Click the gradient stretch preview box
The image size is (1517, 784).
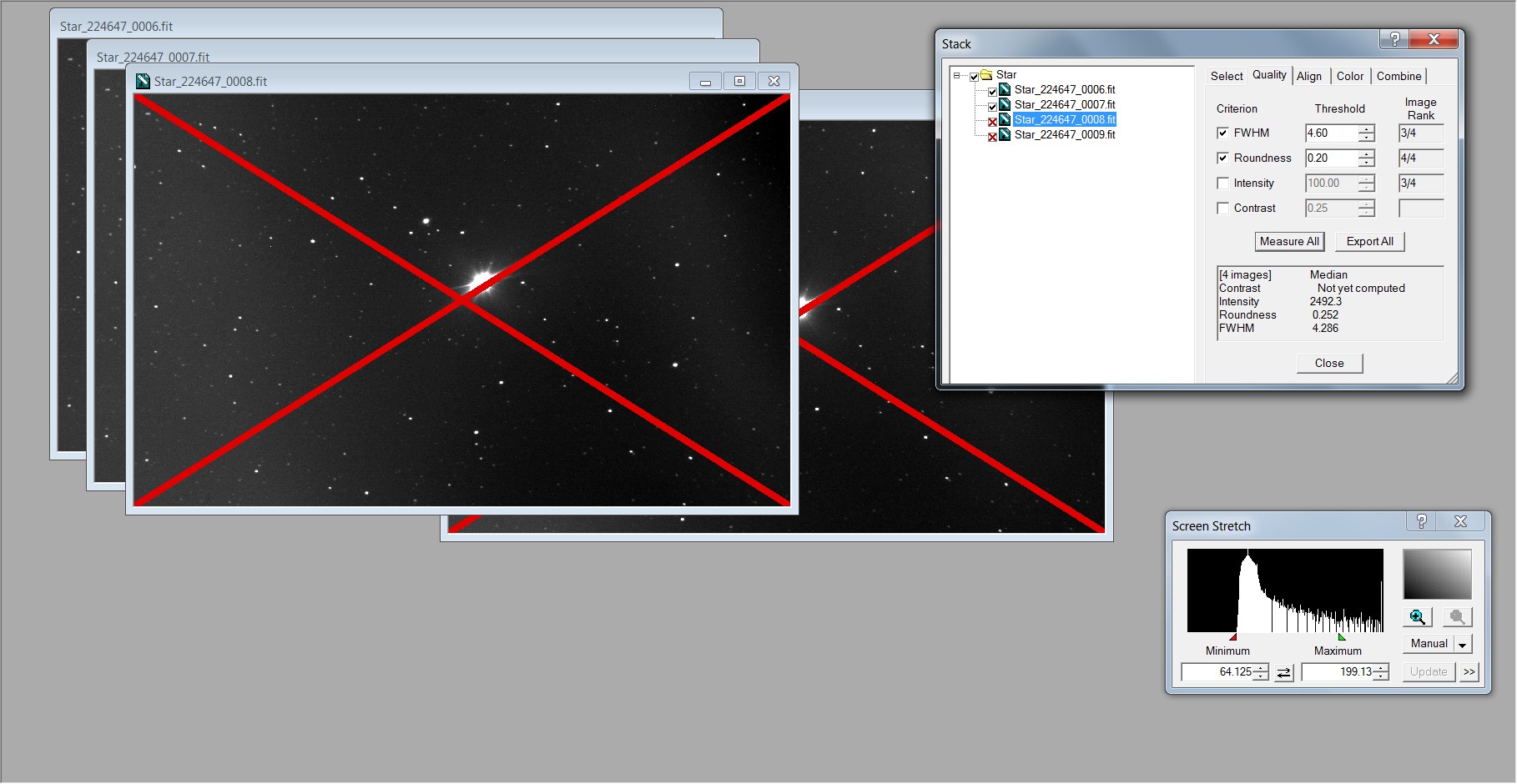click(x=1437, y=574)
